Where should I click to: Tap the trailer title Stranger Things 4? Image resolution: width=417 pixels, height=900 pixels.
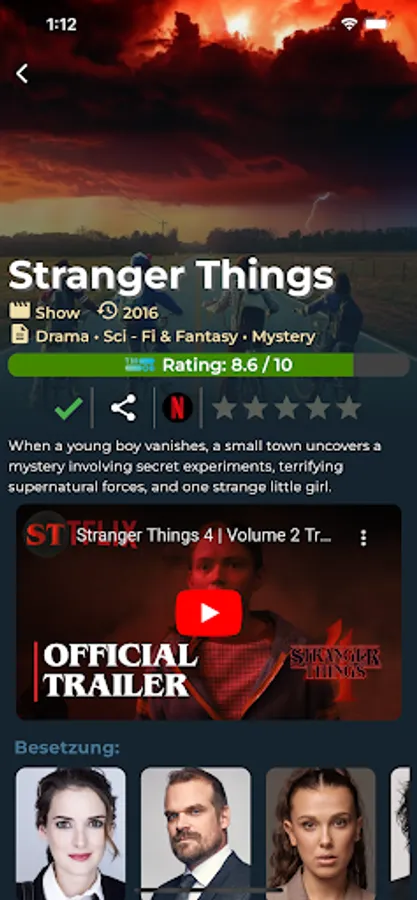coord(204,536)
